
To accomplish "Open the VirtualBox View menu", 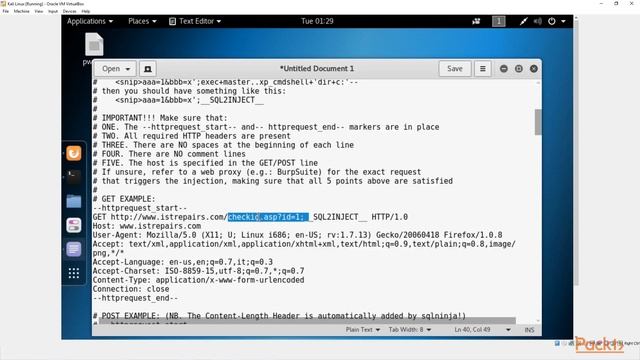I will (38, 11).
